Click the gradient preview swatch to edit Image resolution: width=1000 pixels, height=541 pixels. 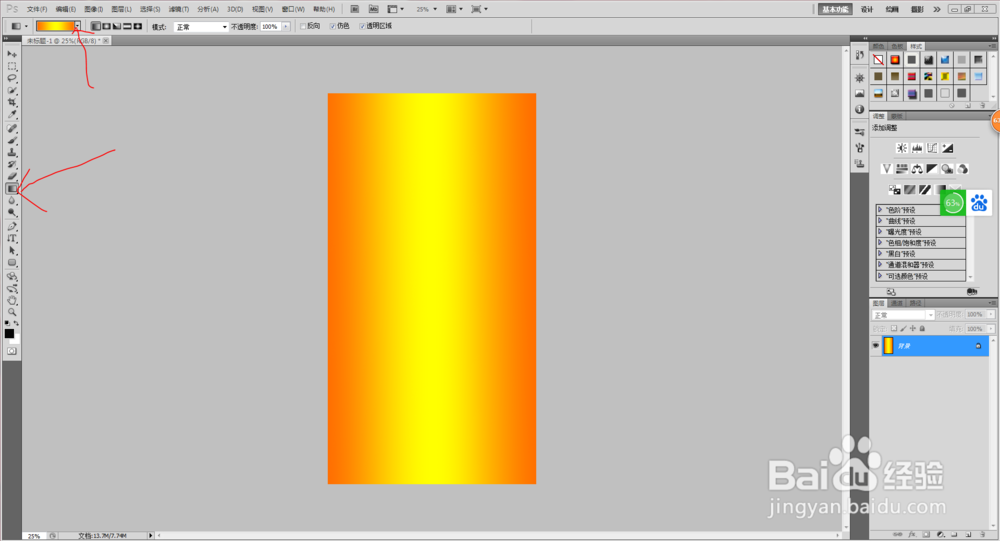tap(55, 26)
